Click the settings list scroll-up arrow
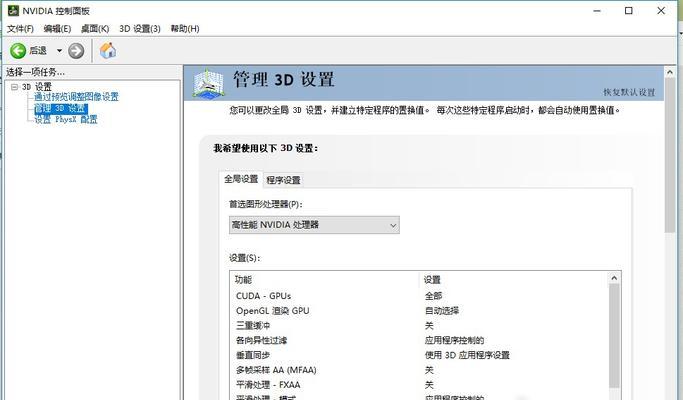 click(x=614, y=278)
